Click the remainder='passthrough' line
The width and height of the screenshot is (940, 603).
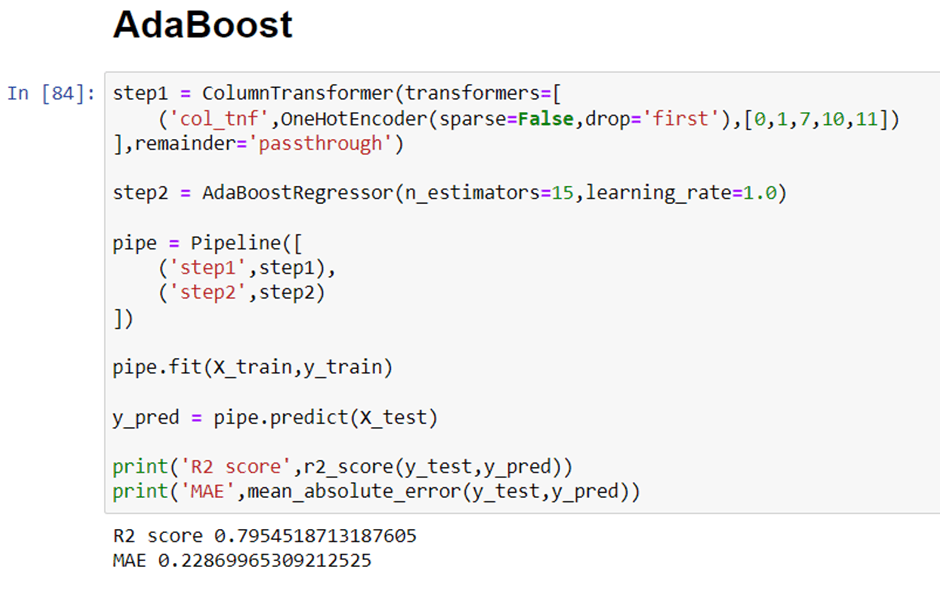(x=258, y=144)
